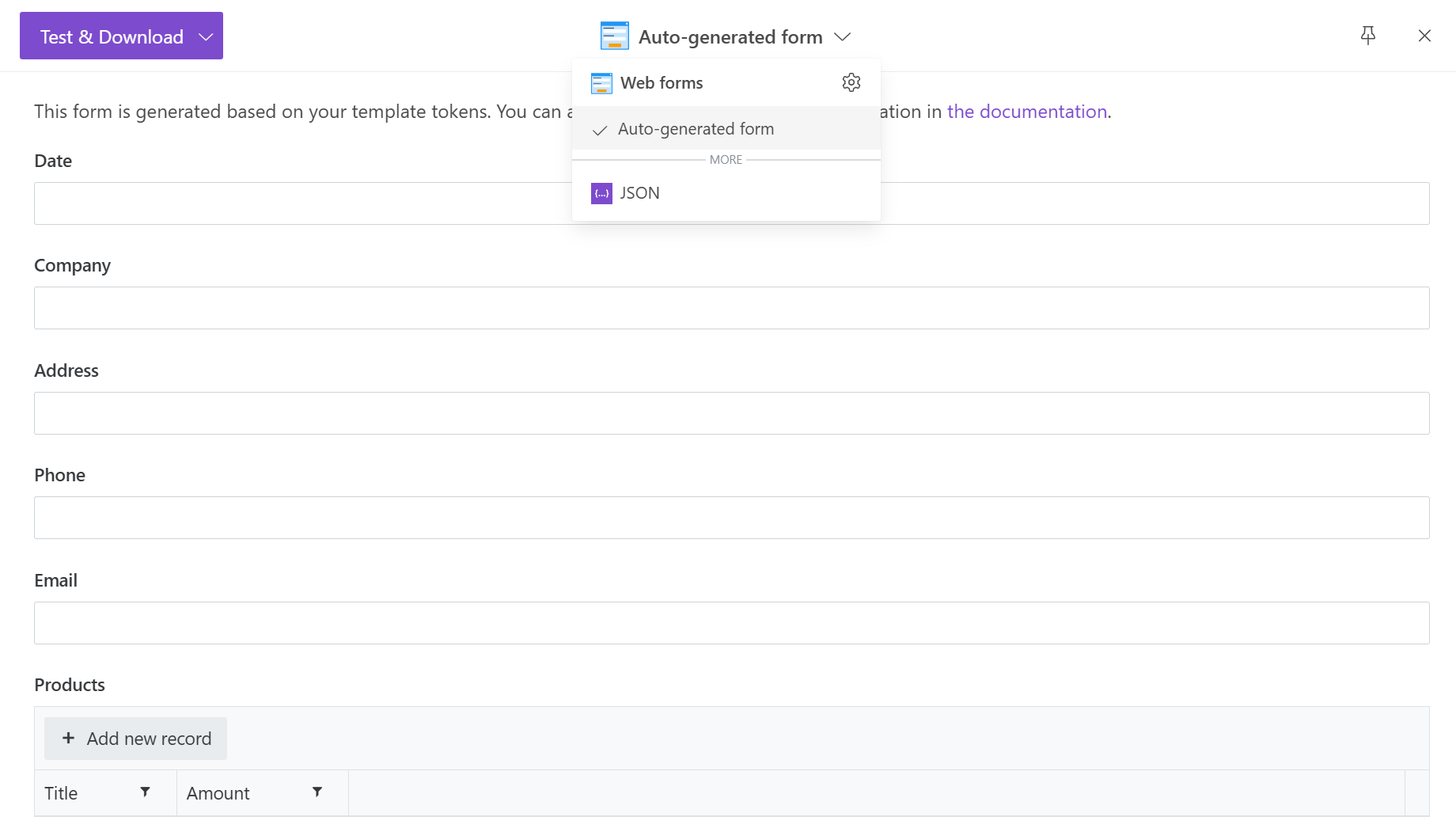This screenshot has width=1456, height=832.
Task: Close the form panel
Action: 1424,36
